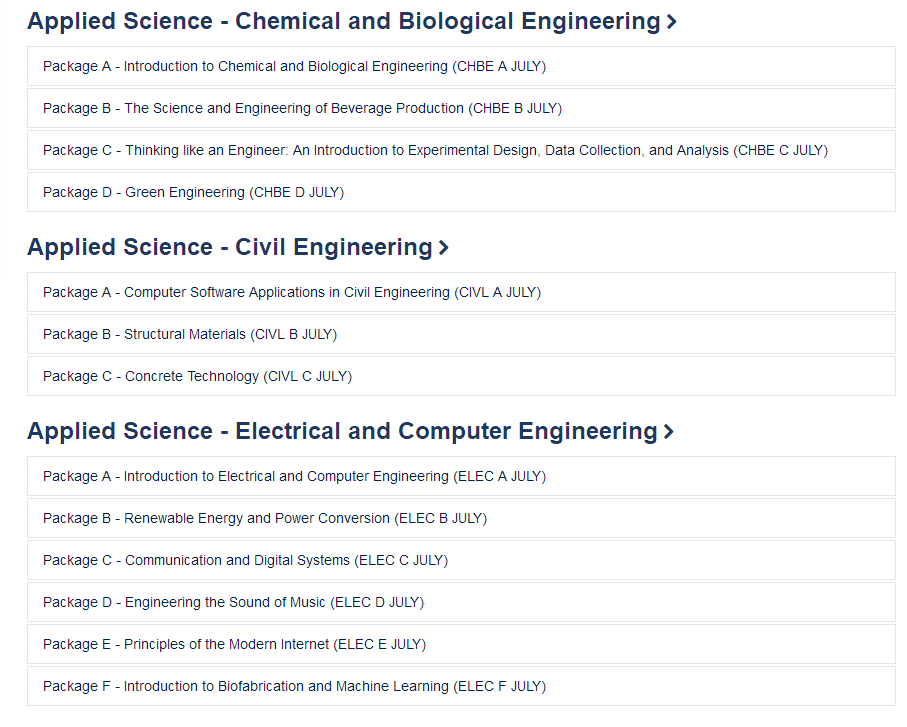Expand Package A Introduction to Chemical and Biological Engineering

pyautogui.click(x=461, y=67)
